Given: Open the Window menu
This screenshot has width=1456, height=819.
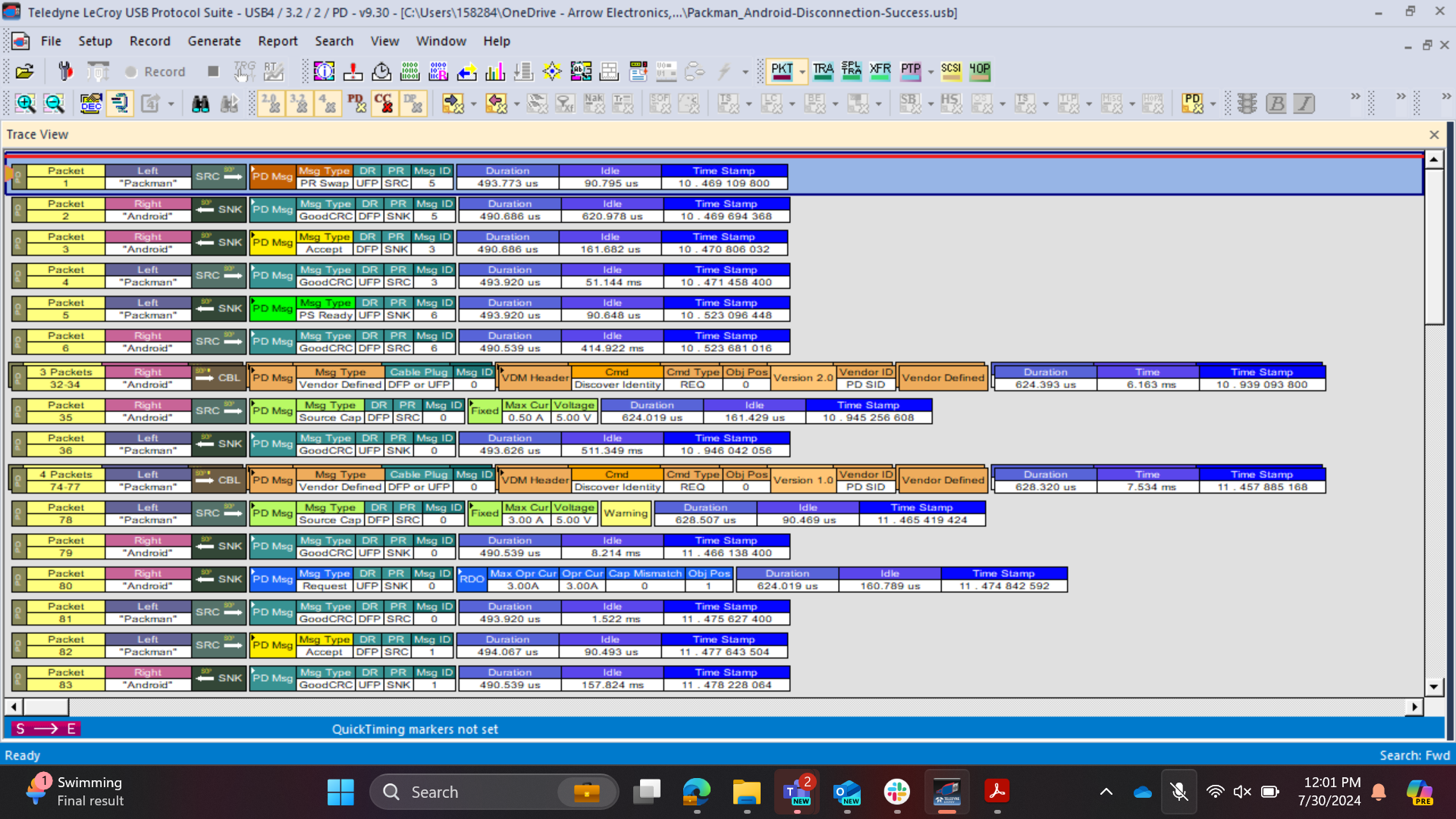Looking at the screenshot, I should point(441,41).
